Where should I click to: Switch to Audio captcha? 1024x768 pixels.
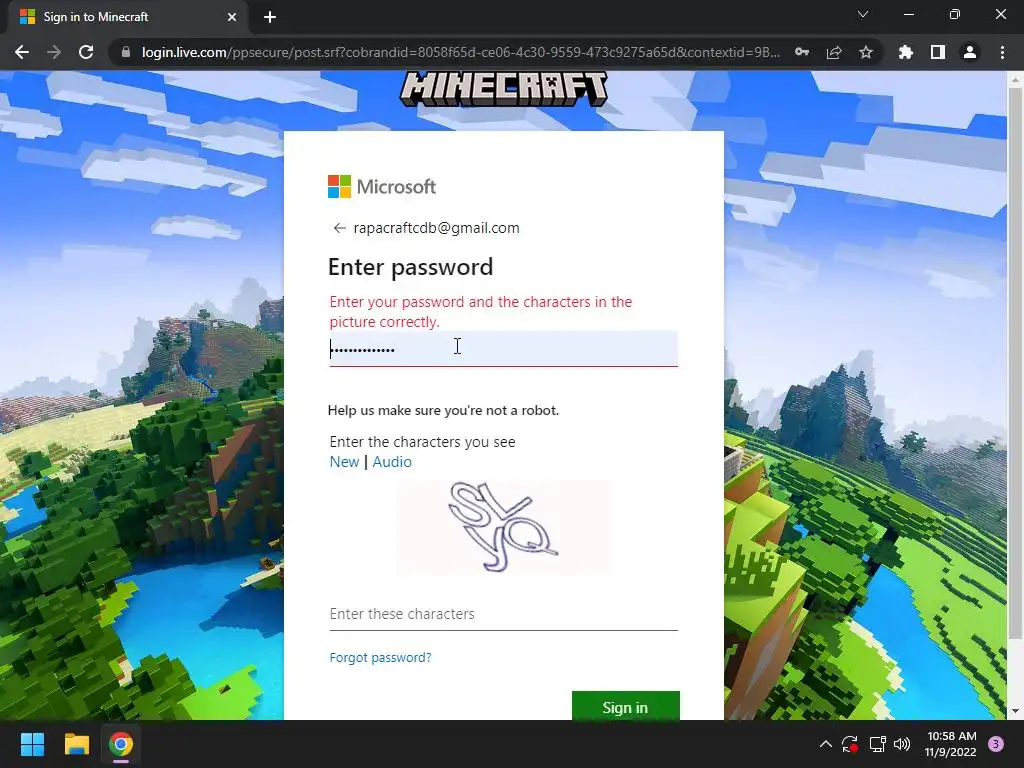click(x=392, y=462)
